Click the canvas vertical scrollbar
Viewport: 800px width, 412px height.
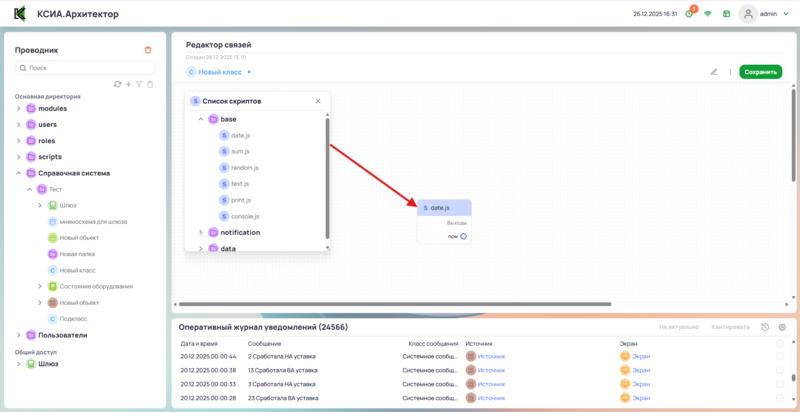[x=793, y=136]
